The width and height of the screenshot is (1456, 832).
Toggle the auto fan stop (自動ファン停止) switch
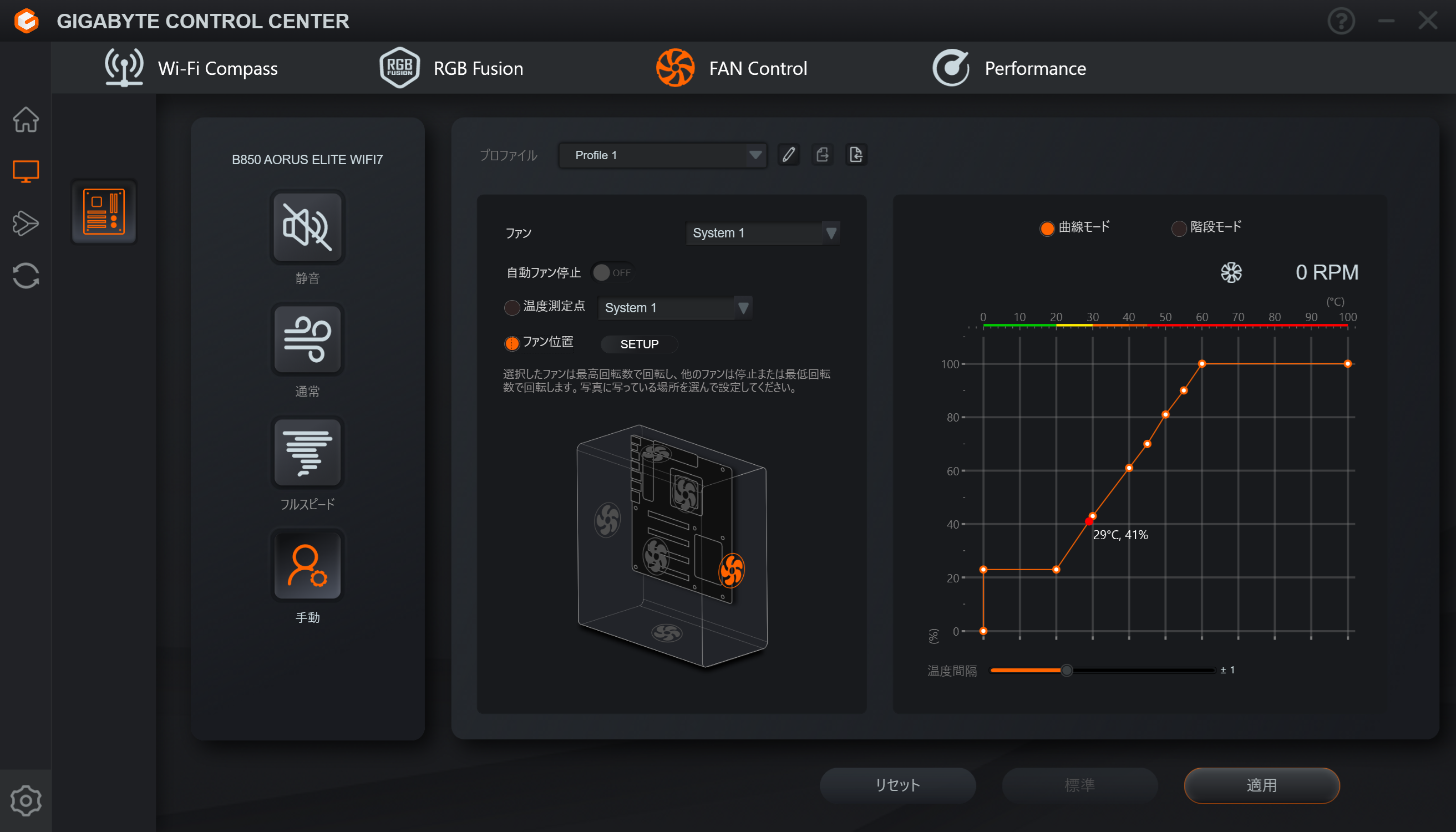tap(612, 272)
